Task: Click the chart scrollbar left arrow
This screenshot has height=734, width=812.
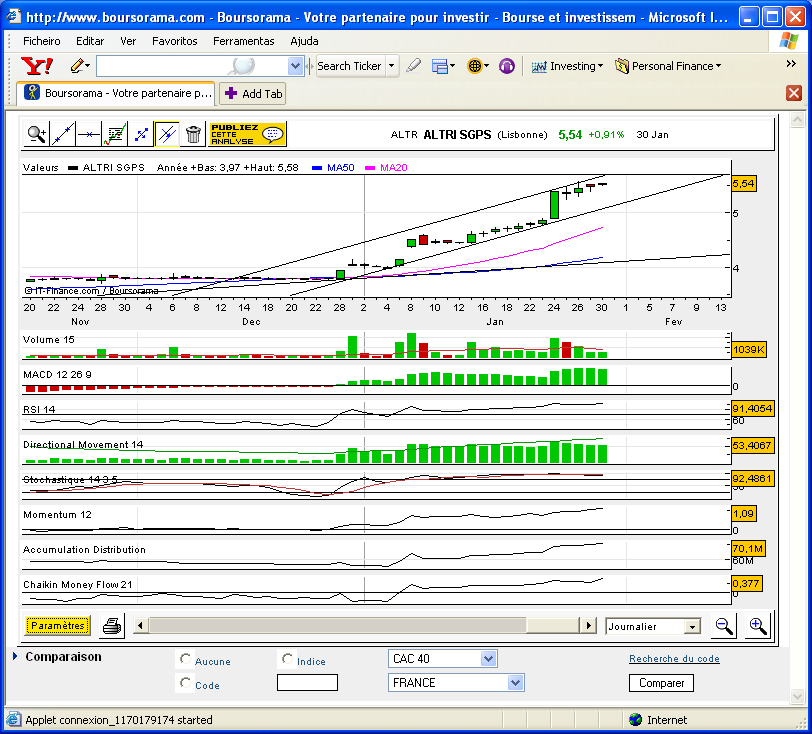Action: point(140,625)
